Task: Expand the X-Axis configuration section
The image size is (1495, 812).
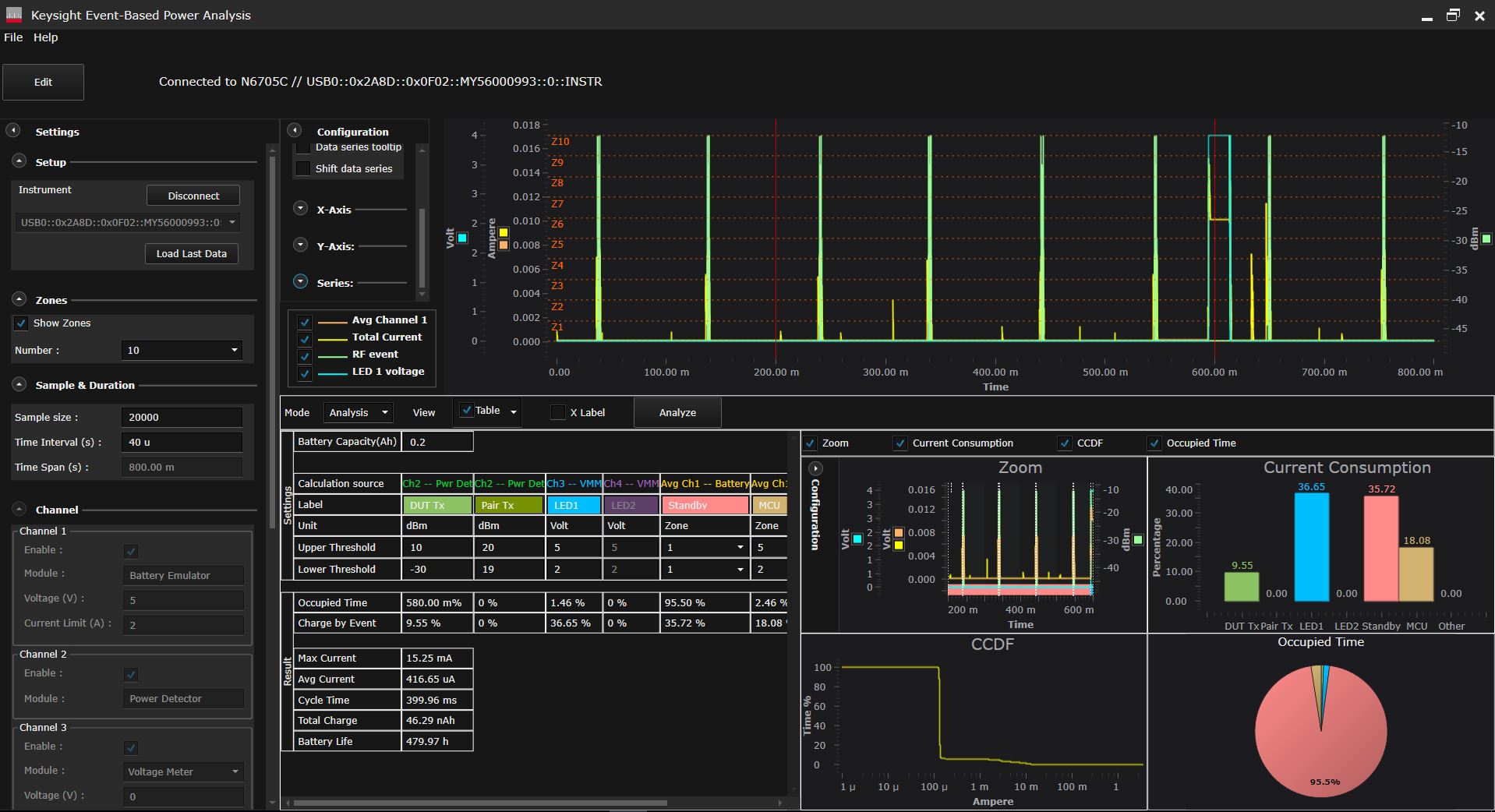Action: 300,209
